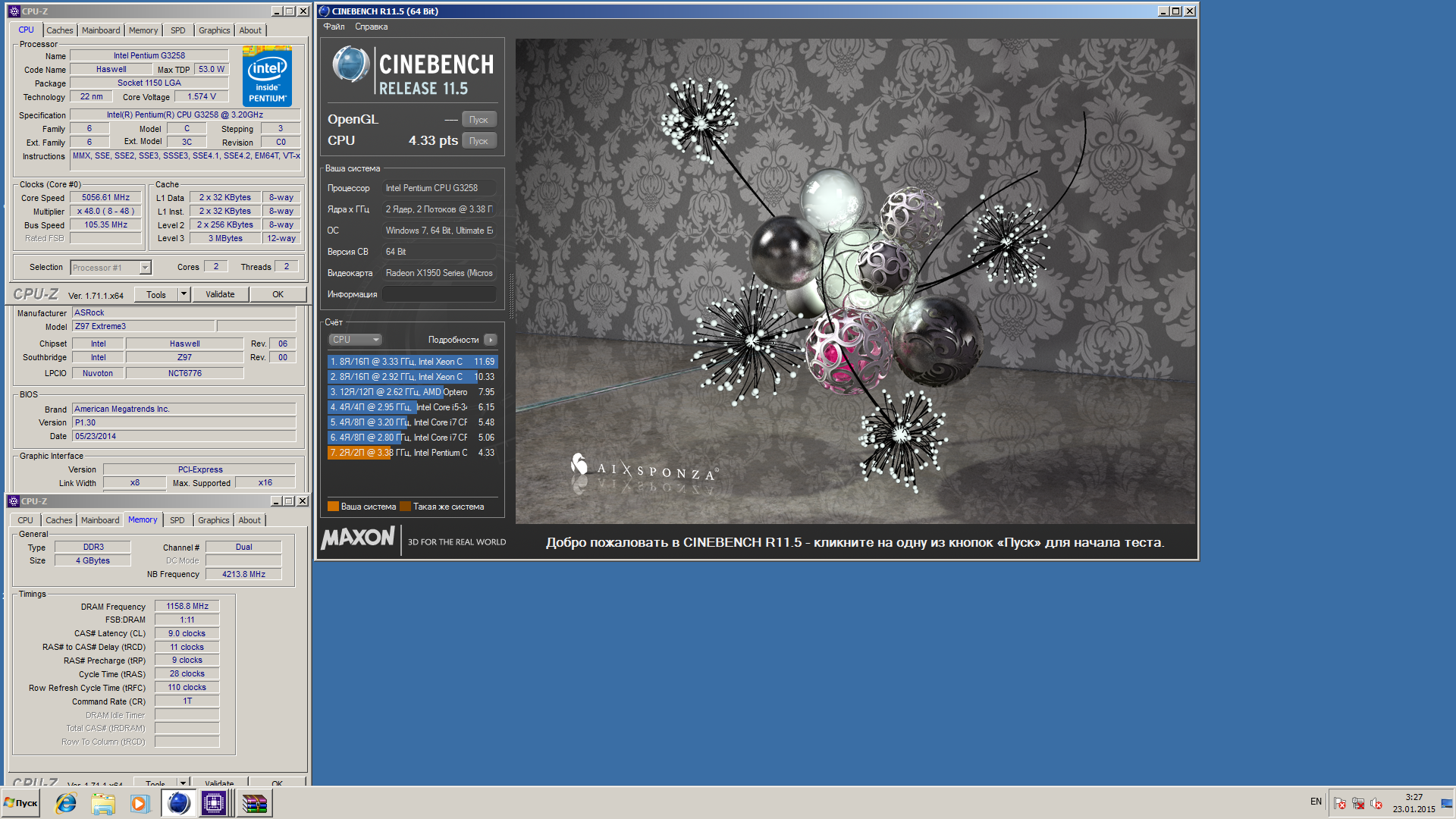Run CPU test with Пуск button
1456x819 pixels.
[479, 141]
